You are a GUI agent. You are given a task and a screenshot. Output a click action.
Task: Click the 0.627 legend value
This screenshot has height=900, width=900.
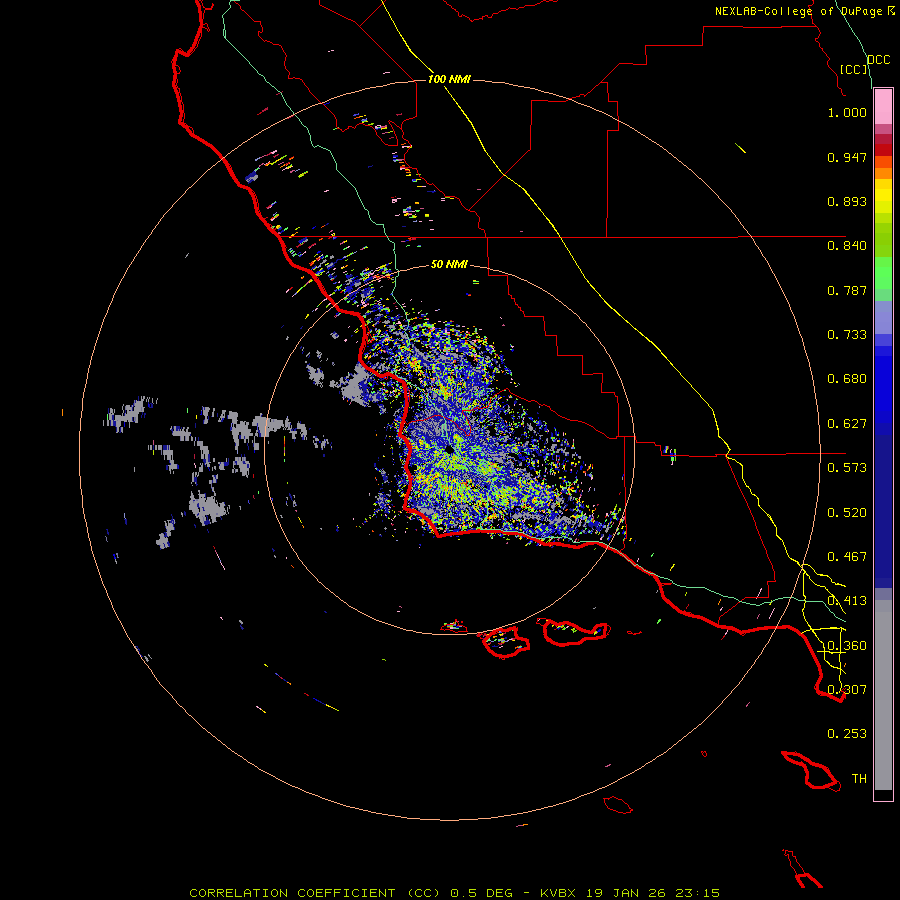847,424
